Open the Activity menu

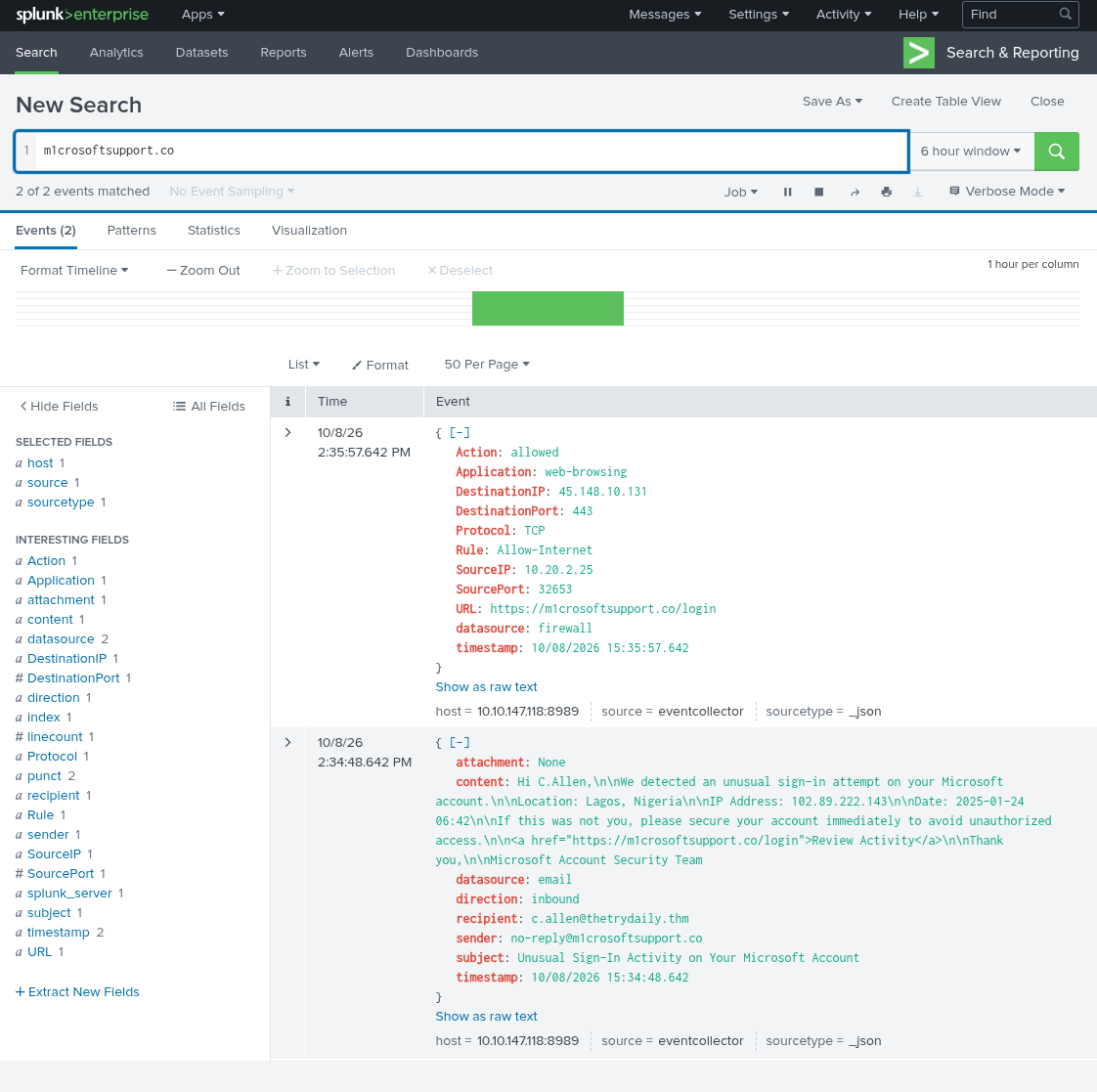[844, 14]
